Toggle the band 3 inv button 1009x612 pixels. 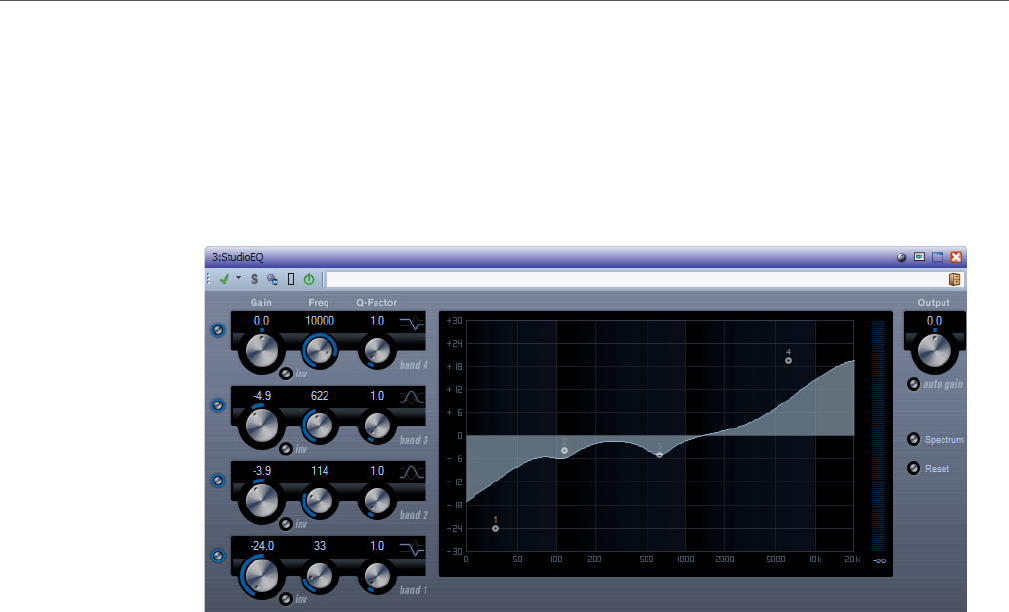[286, 449]
